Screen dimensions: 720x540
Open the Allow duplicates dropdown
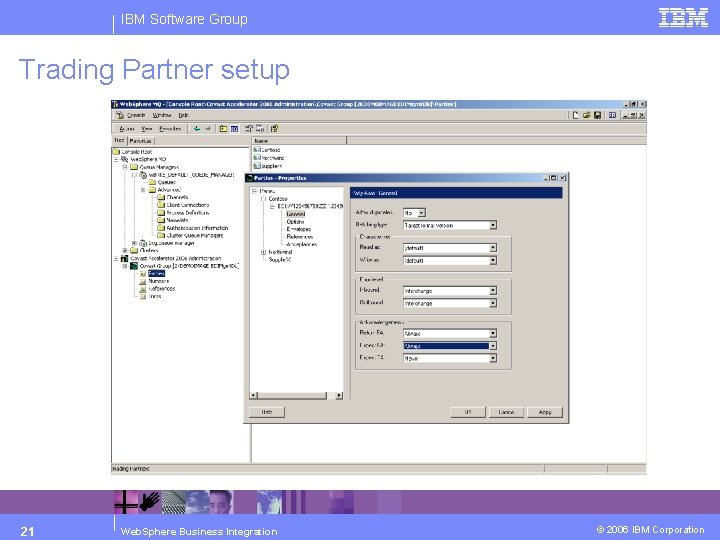tap(422, 213)
